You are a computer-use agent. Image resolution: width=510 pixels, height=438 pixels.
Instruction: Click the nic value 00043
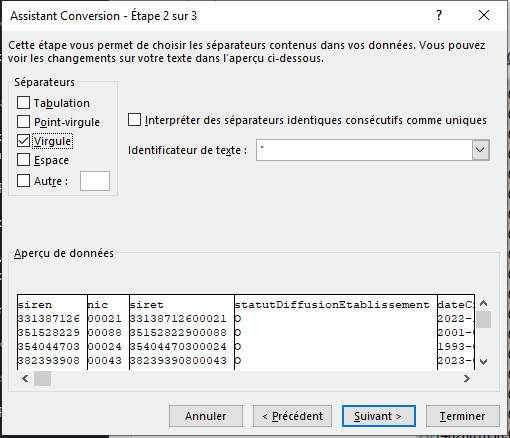105,361
